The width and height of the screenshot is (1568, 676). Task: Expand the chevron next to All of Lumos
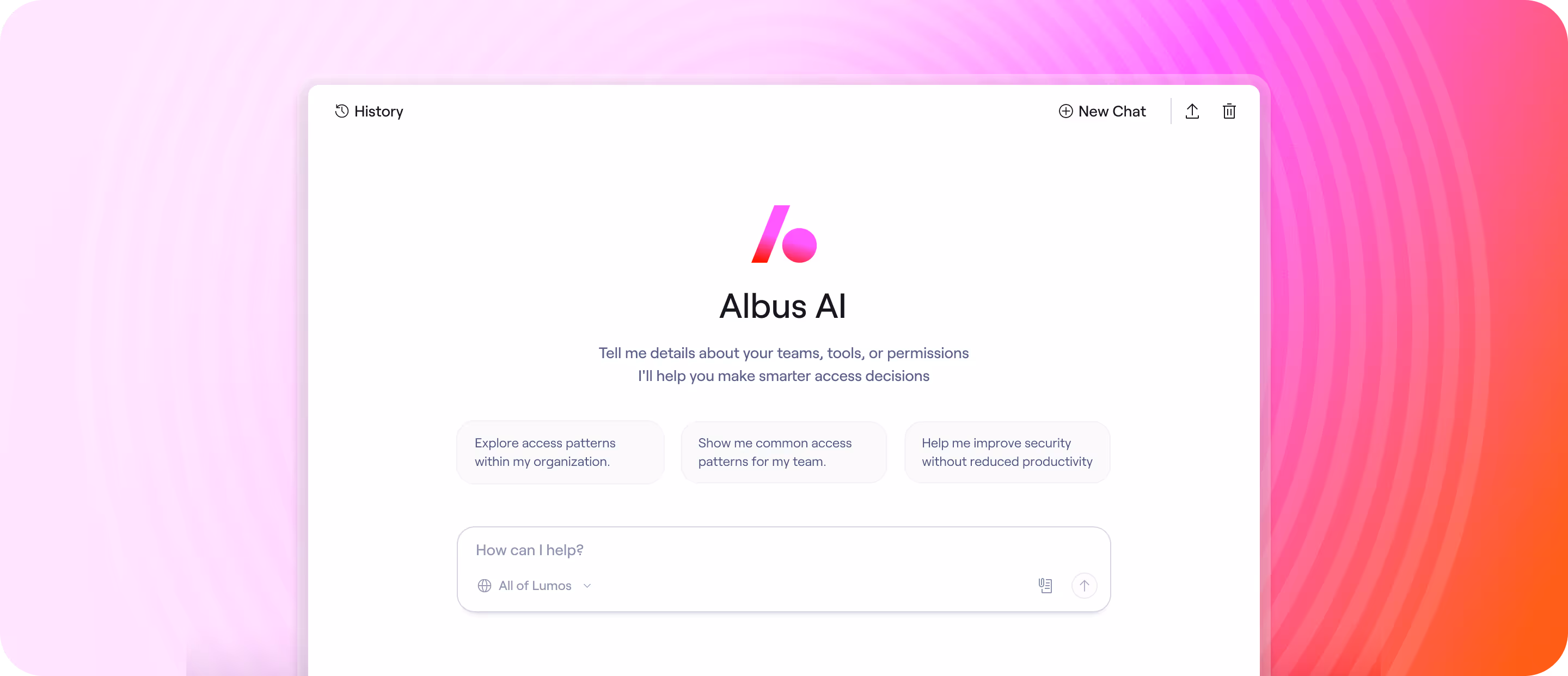click(587, 586)
